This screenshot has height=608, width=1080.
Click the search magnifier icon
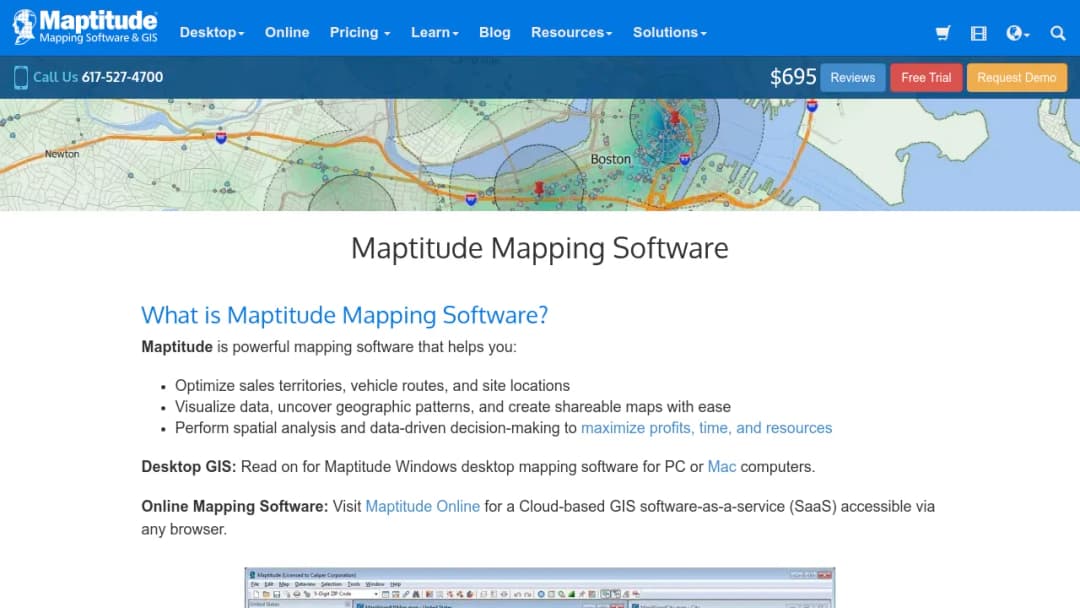coord(1057,33)
